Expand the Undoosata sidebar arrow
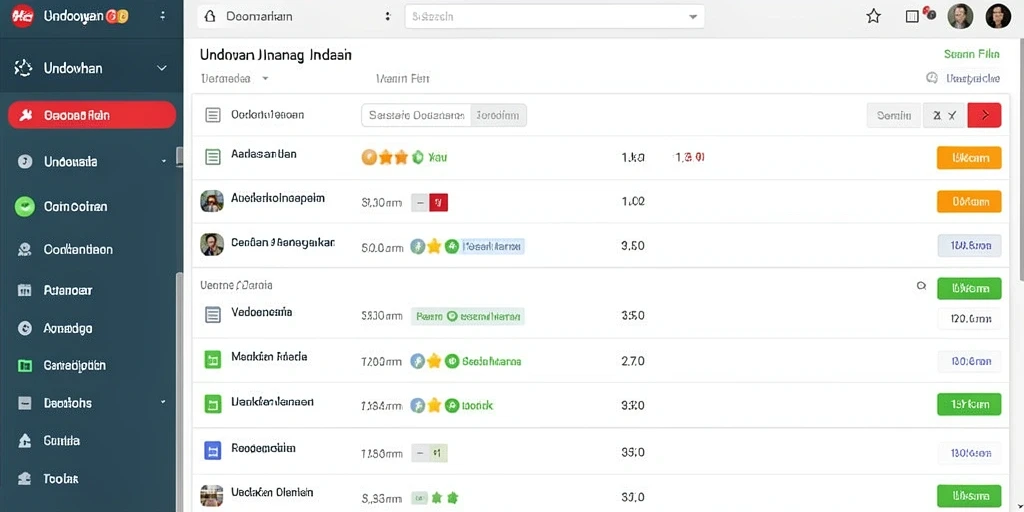1024x512 pixels. pos(163,161)
